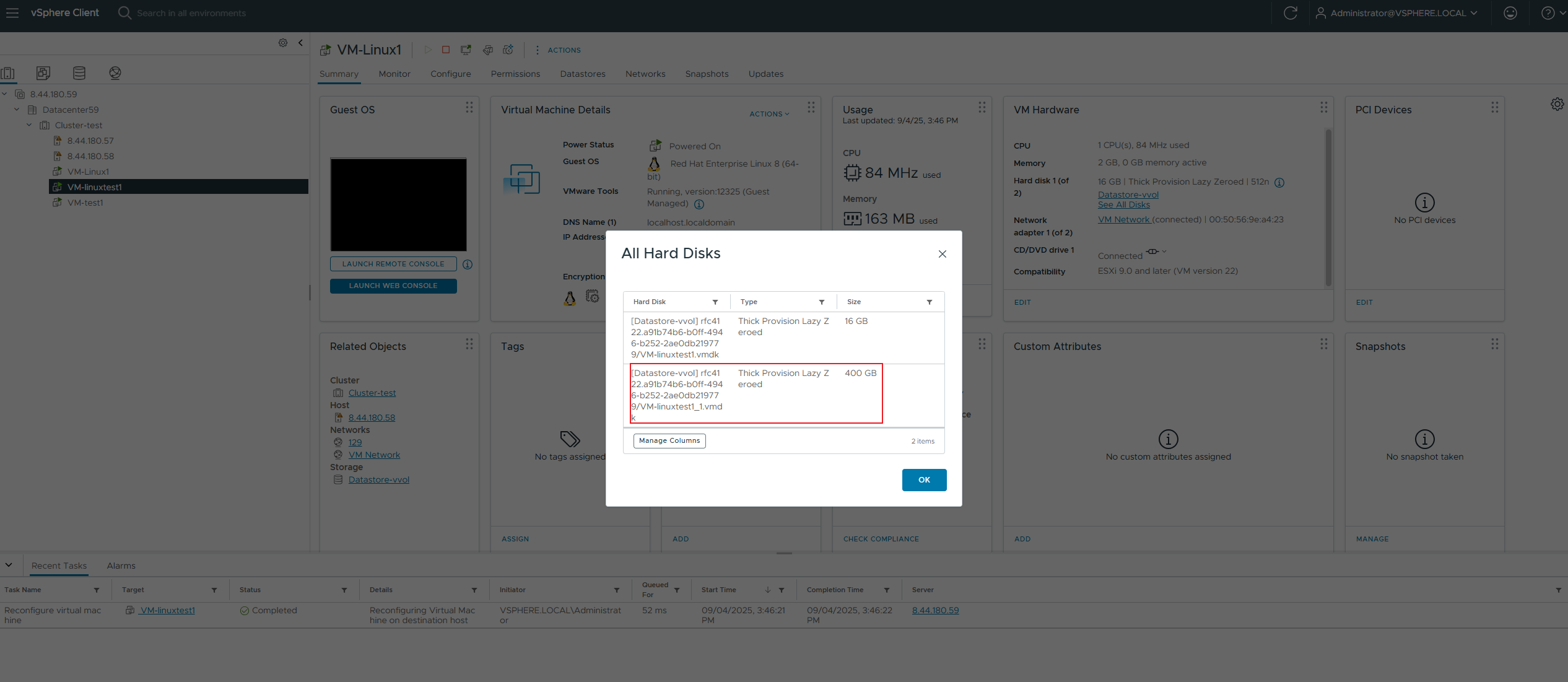This screenshot has height=682, width=1568.
Task: Click the refresh icon in top bar
Action: click(x=1291, y=13)
